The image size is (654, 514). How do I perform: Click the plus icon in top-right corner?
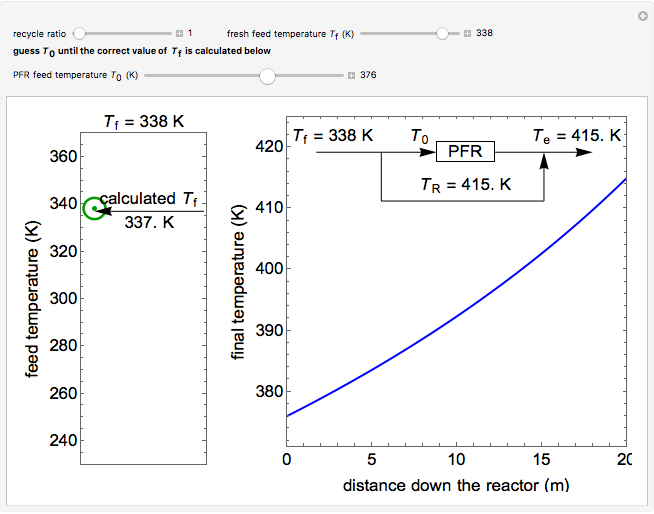643,16
